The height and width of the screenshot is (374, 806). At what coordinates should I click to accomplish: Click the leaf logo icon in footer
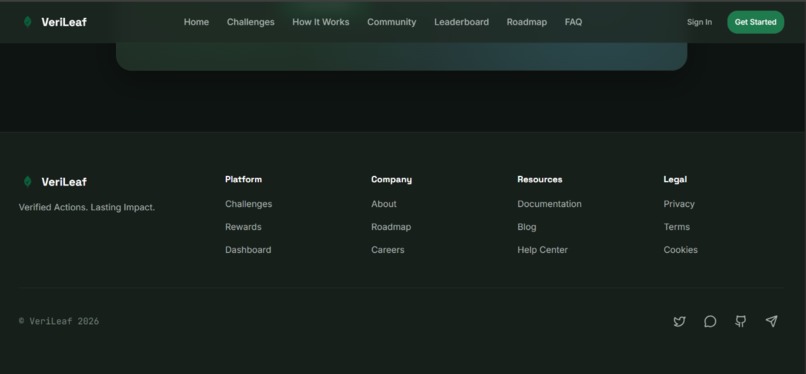pyautogui.click(x=28, y=181)
